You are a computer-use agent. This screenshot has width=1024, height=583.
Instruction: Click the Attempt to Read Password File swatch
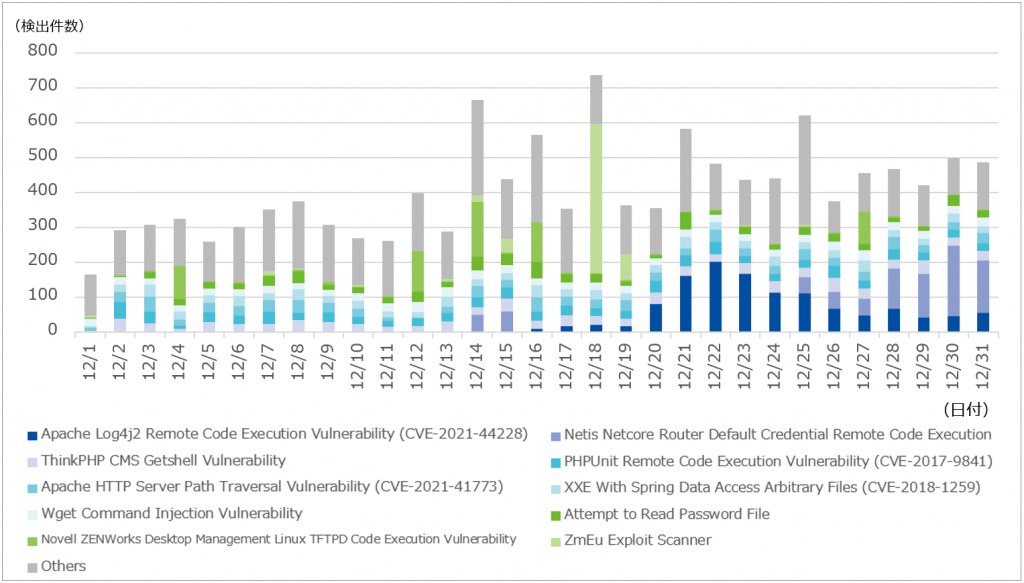point(555,515)
